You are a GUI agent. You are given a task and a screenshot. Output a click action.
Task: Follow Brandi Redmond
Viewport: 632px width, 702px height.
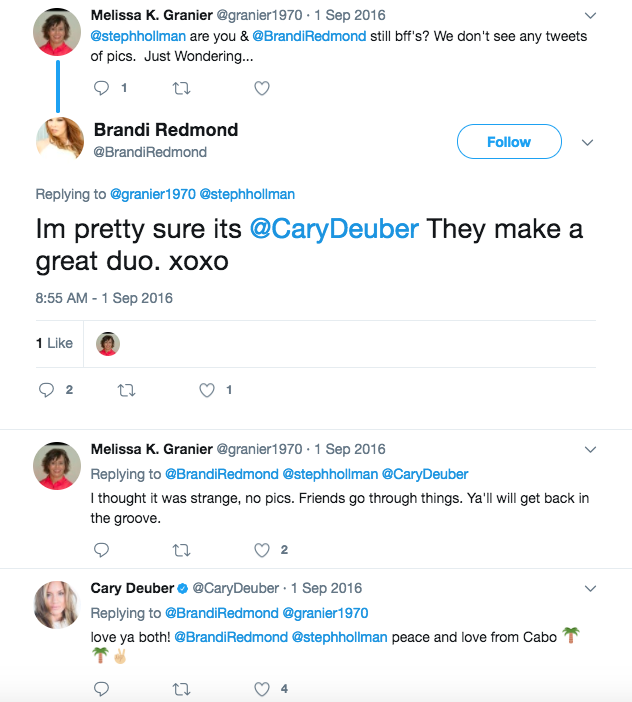click(x=508, y=142)
